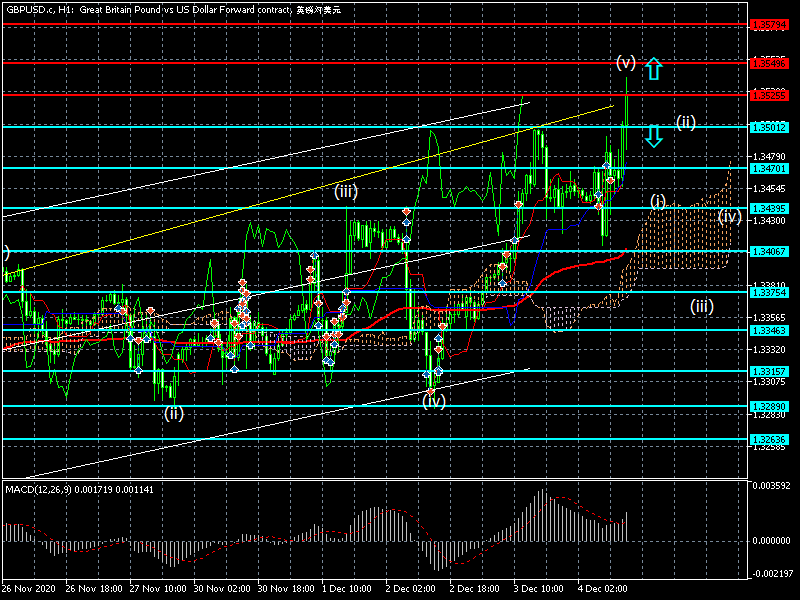800x600 pixels.
Task: Click the 3 Dec 10:00 time axis label
Action: pos(539,589)
